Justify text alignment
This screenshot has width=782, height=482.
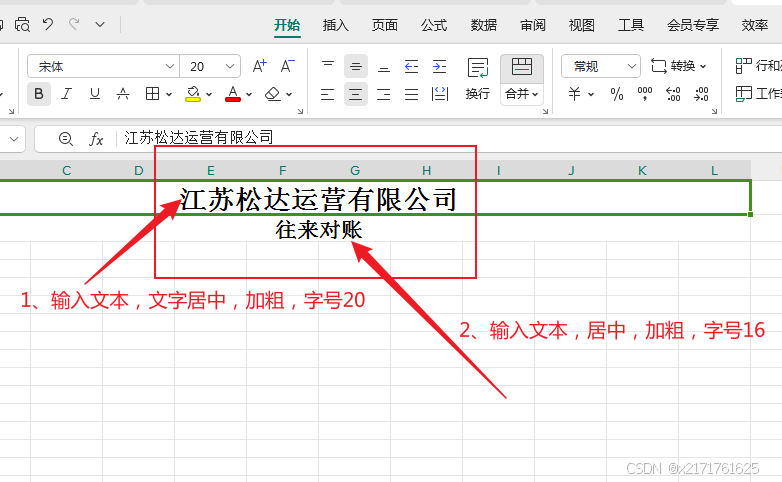coord(411,94)
